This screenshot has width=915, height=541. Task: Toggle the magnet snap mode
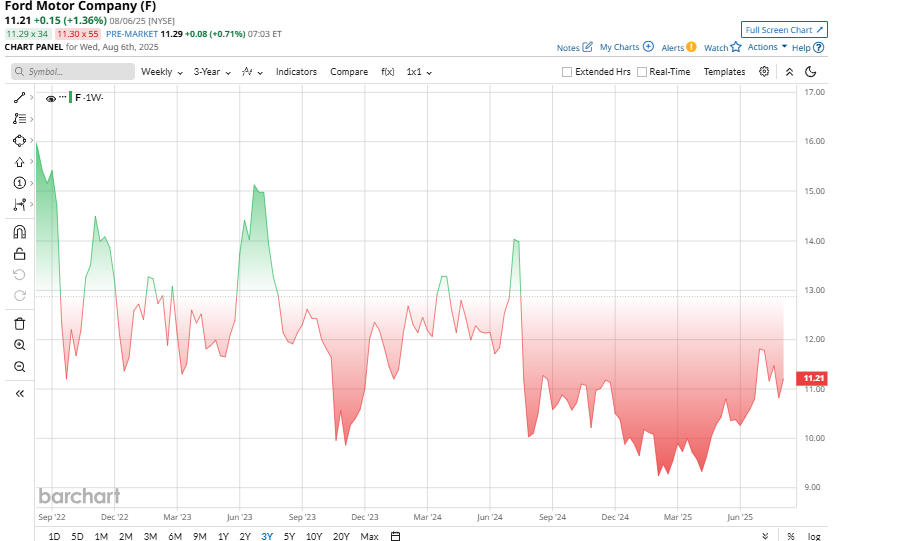[x=19, y=232]
